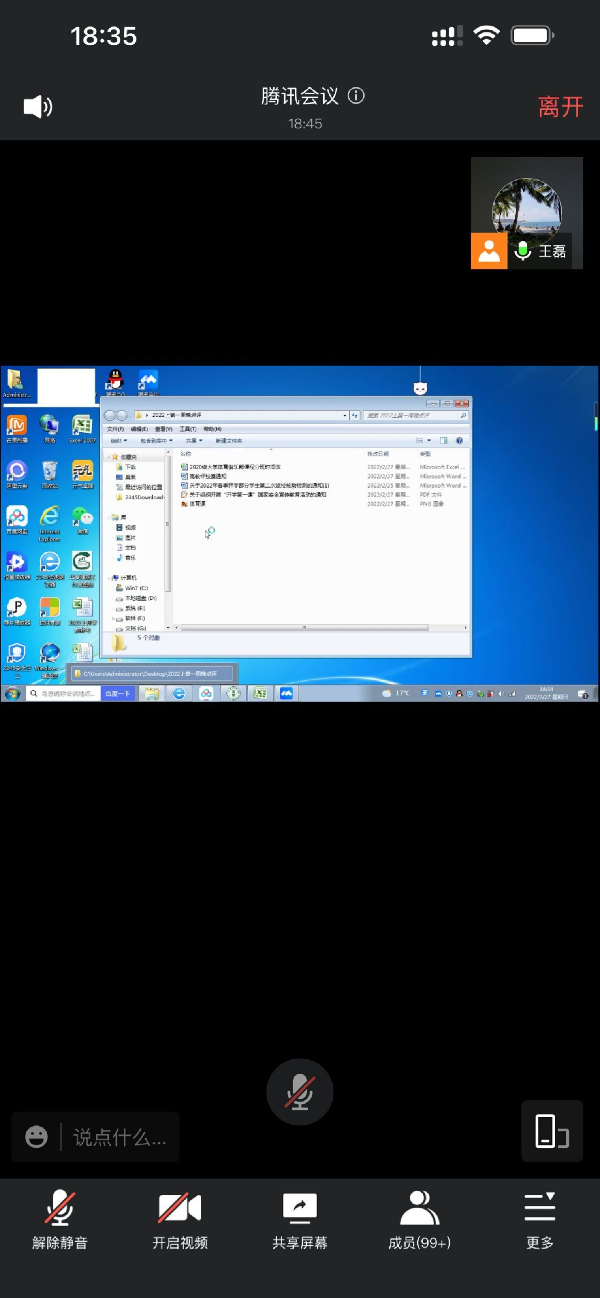Select 王磊's participant video thumbnail

coord(526,213)
